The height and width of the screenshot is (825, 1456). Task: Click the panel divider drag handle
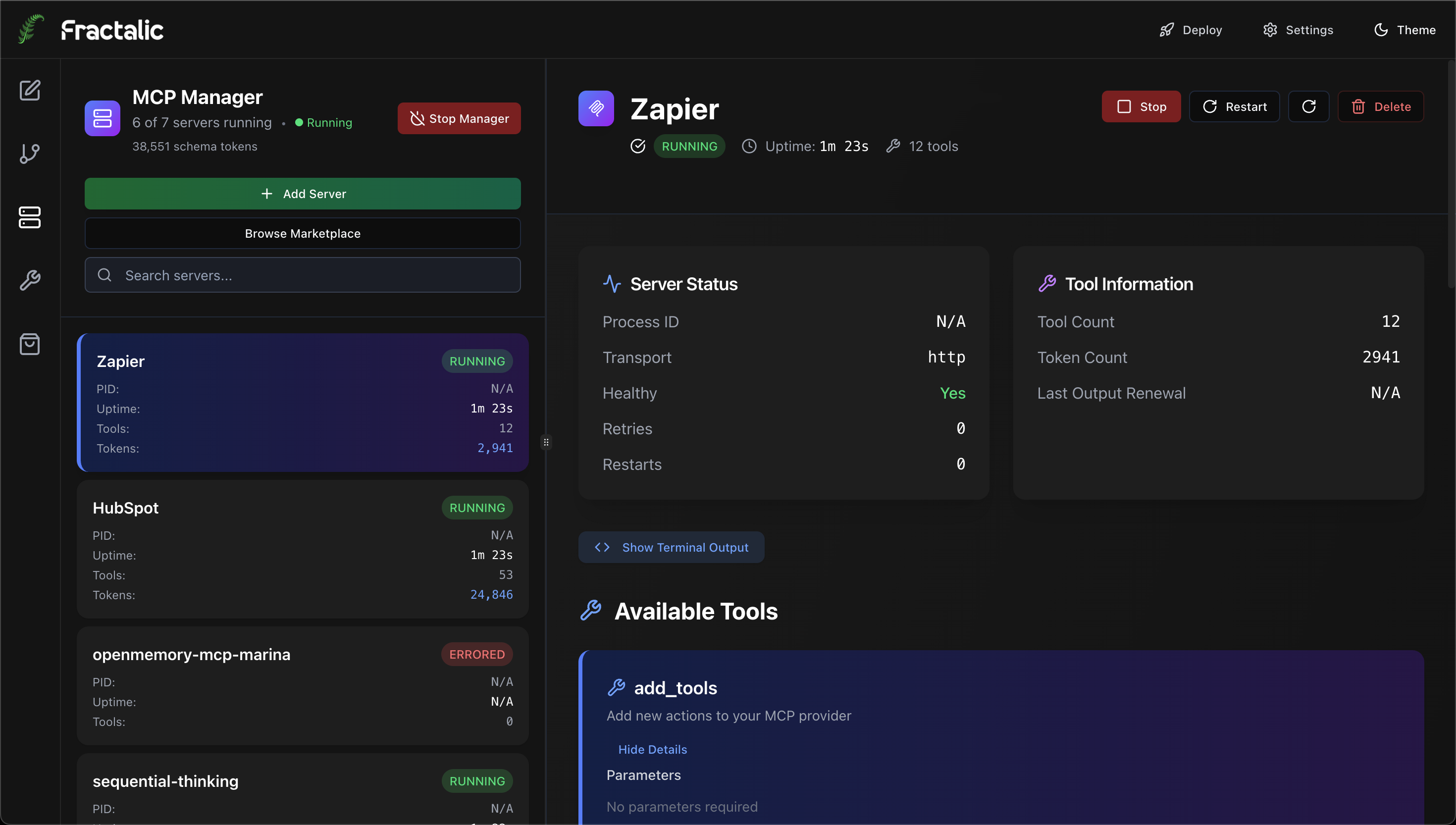coord(546,442)
